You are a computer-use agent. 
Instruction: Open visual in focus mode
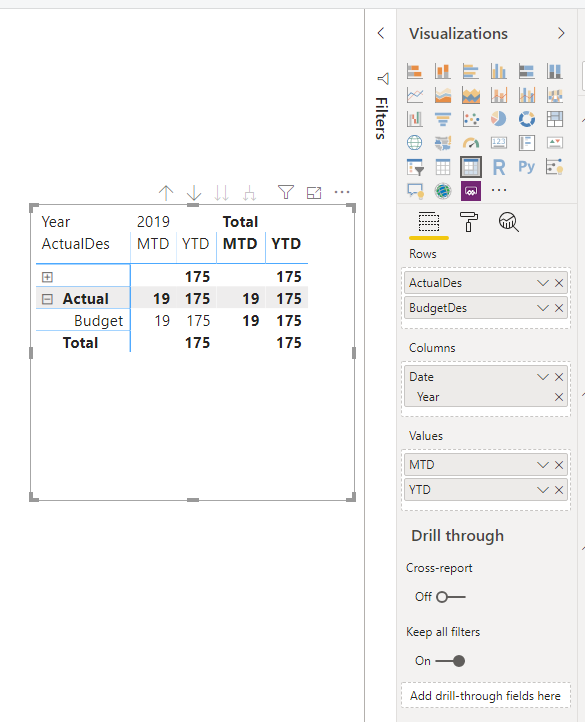click(x=314, y=192)
